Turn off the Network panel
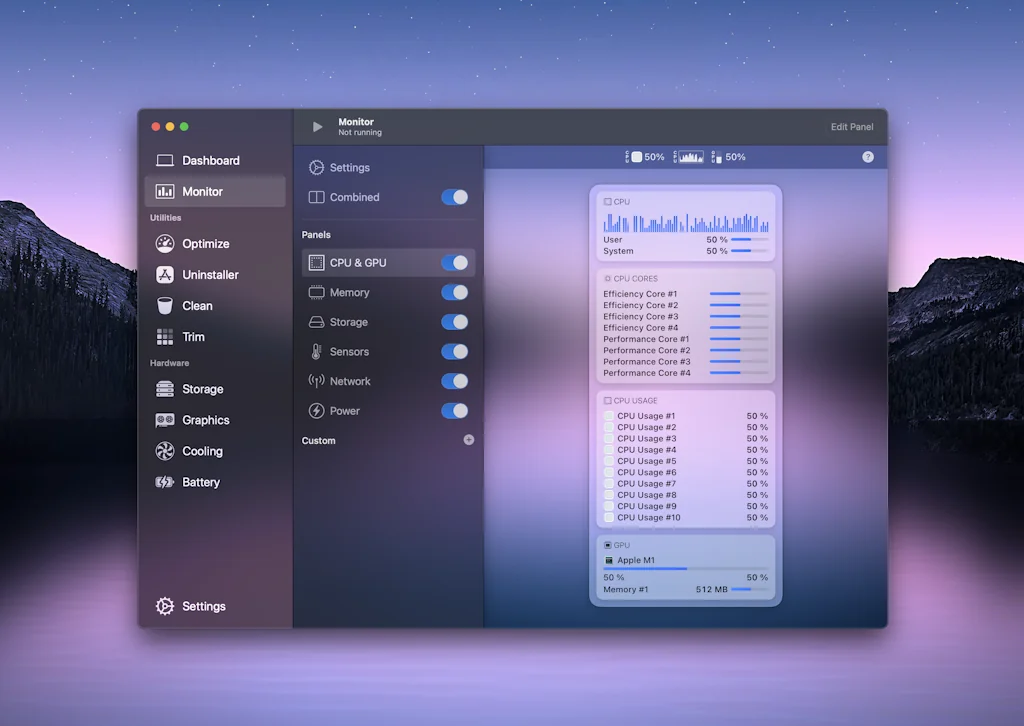Viewport: 1024px width, 726px height. tap(455, 381)
